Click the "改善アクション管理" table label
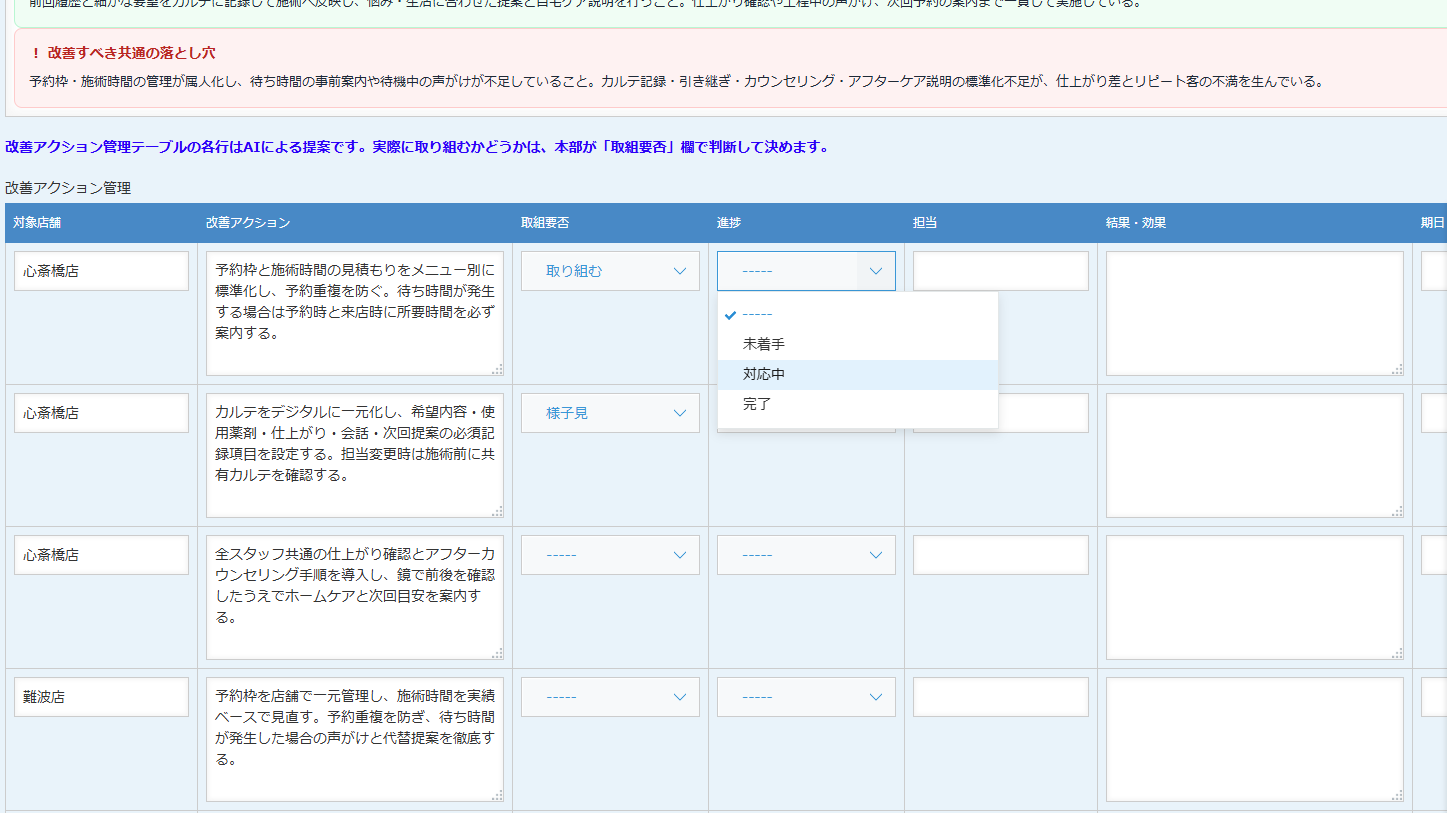This screenshot has height=813, width=1447. (x=68, y=188)
